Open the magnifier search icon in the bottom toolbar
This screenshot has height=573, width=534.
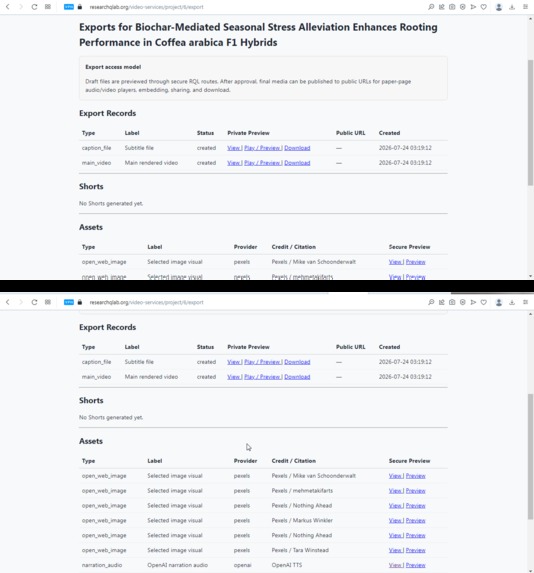click(431, 302)
